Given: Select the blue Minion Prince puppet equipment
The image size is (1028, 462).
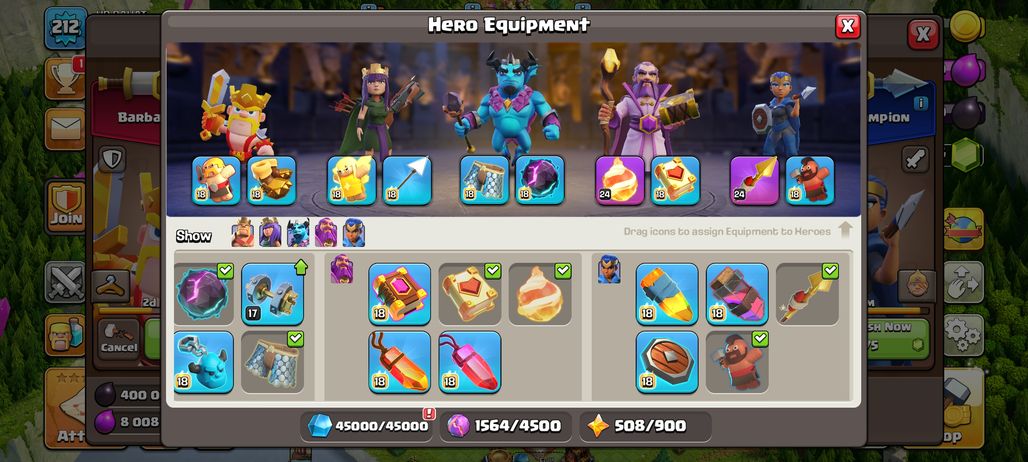Looking at the screenshot, I should click(x=204, y=362).
